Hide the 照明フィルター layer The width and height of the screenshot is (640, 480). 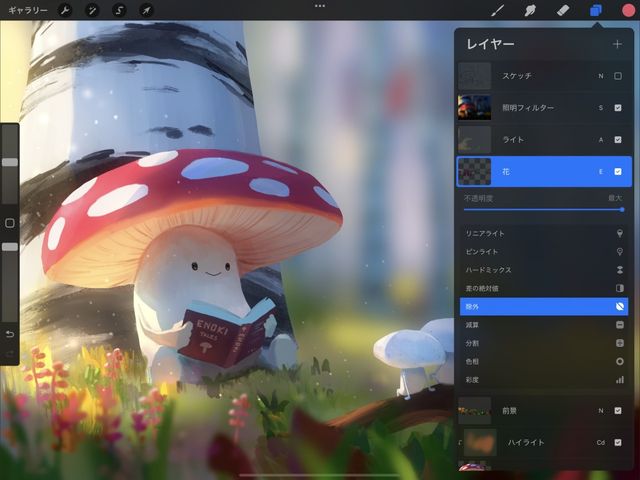(618, 108)
